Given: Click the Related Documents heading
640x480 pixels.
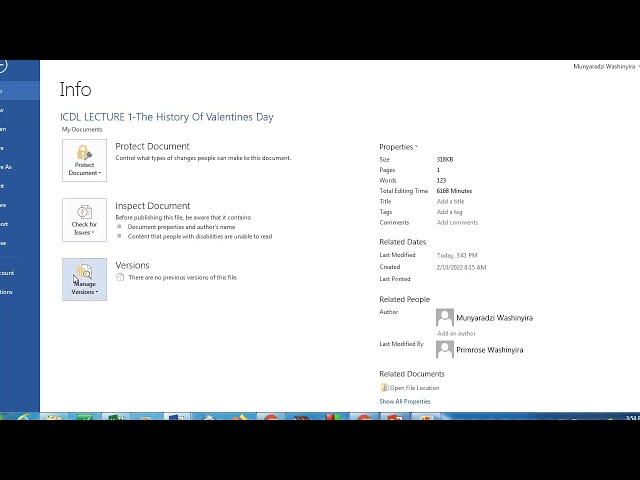Looking at the screenshot, I should pos(412,374).
